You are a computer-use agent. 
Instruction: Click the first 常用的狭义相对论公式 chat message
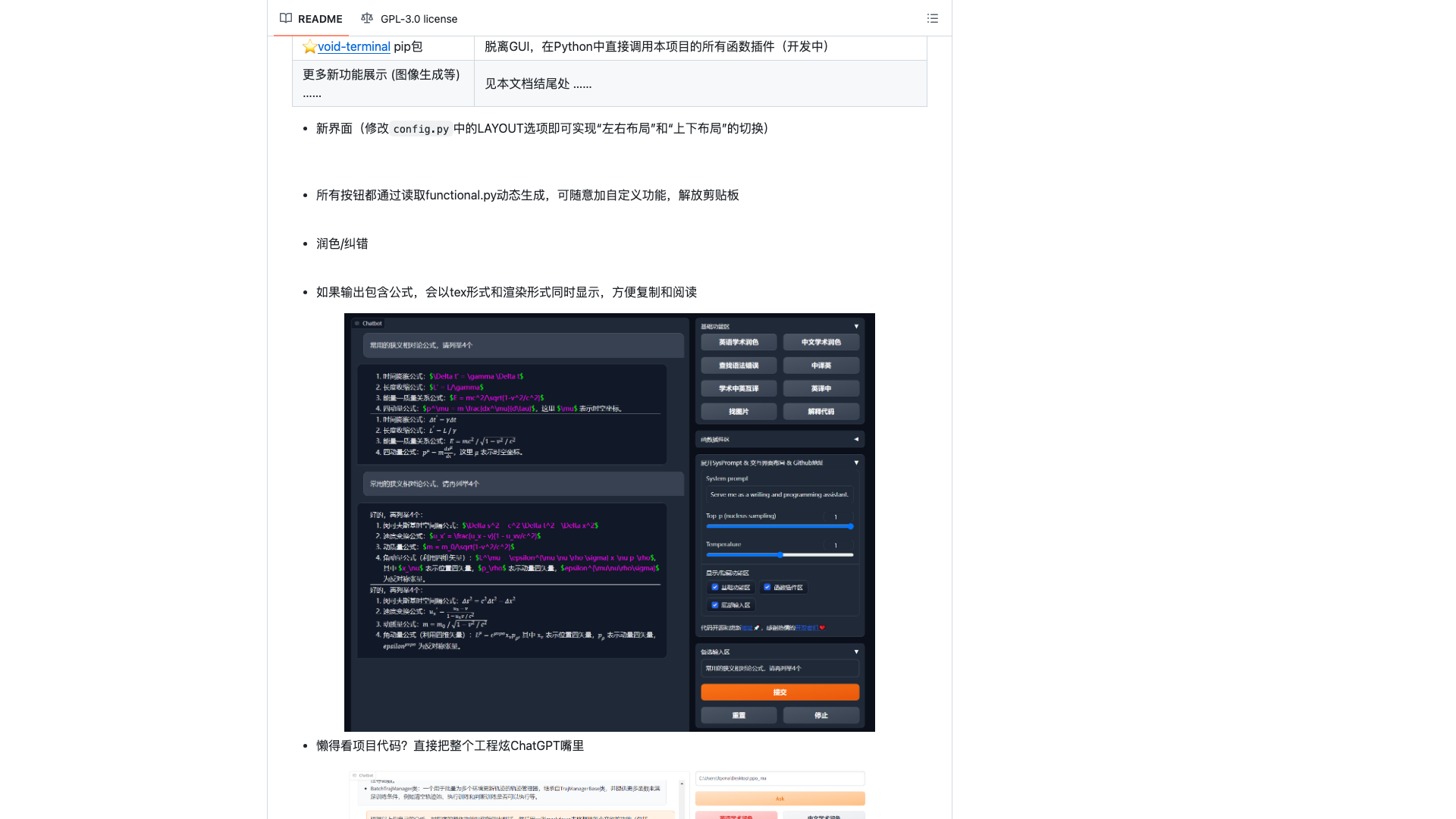point(523,345)
